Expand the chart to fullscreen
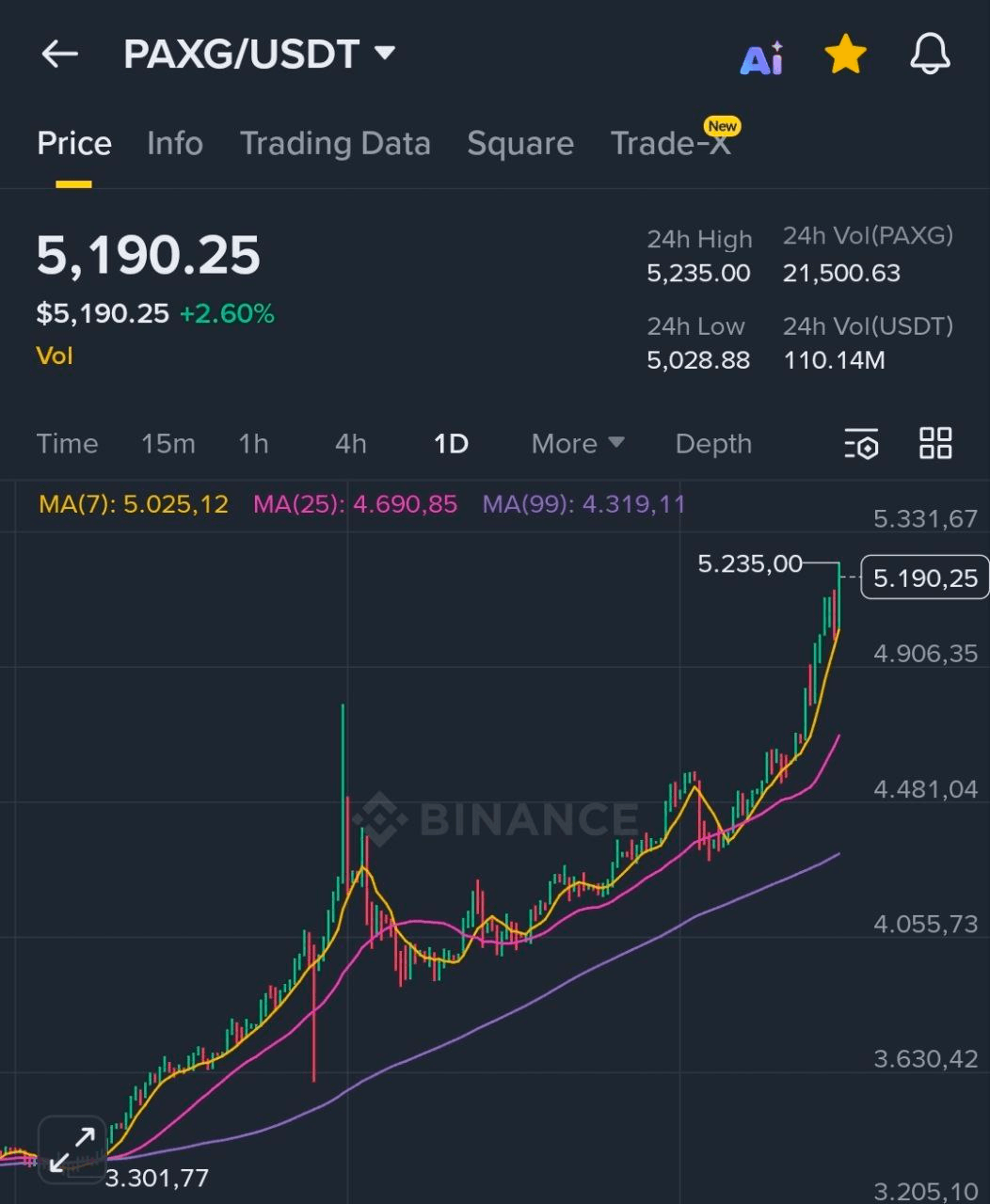The height and width of the screenshot is (1204, 990). [x=72, y=1148]
